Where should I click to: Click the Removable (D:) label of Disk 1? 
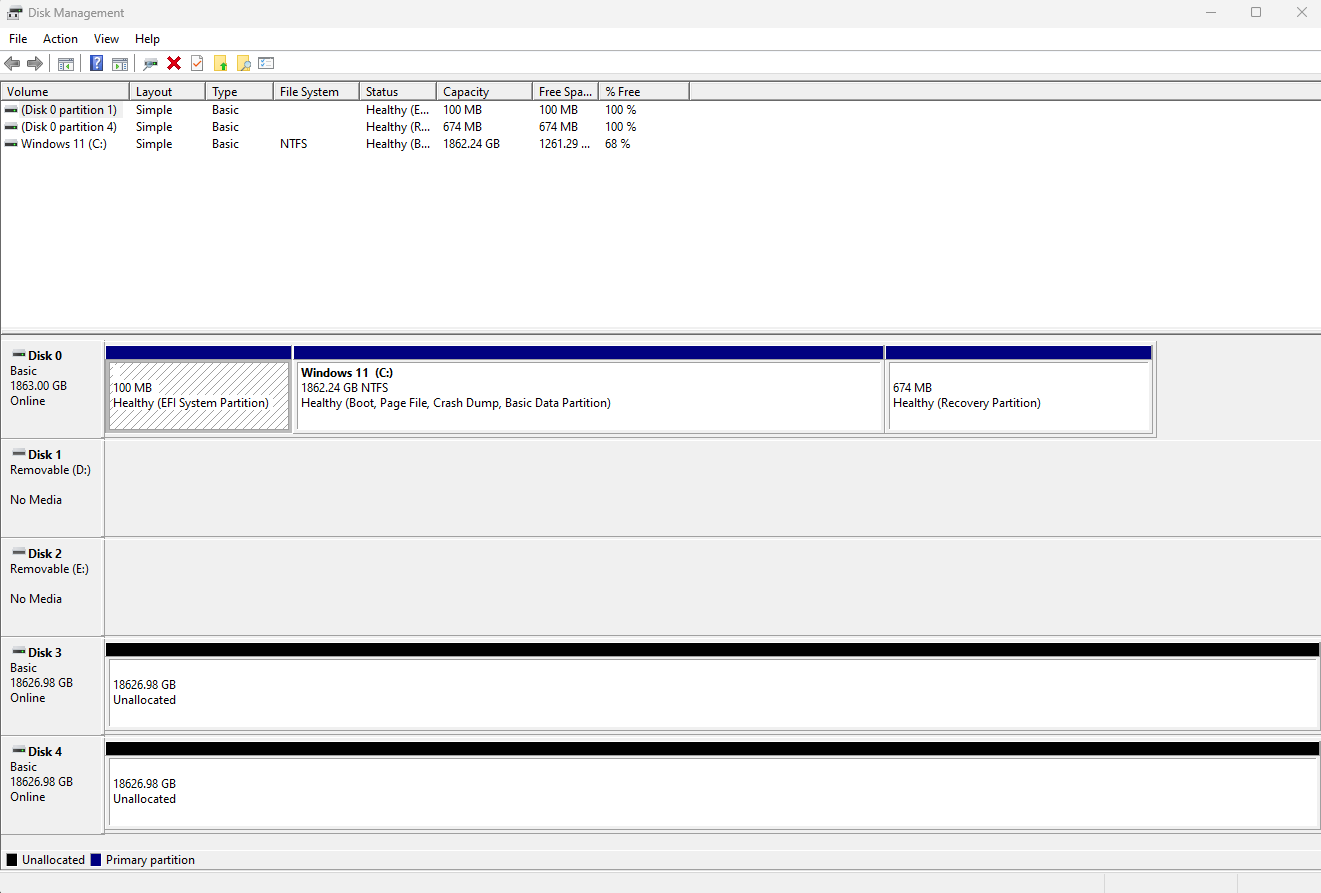pos(50,470)
